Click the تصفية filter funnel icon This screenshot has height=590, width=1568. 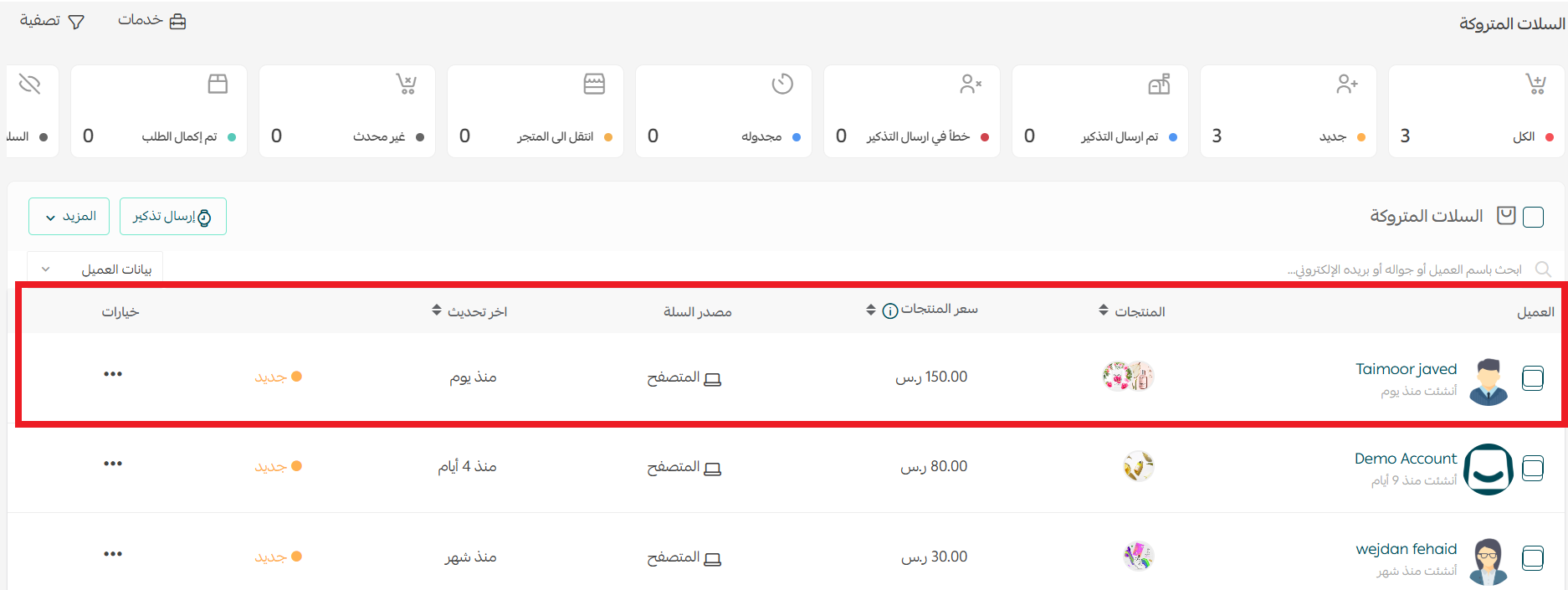pyautogui.click(x=76, y=23)
